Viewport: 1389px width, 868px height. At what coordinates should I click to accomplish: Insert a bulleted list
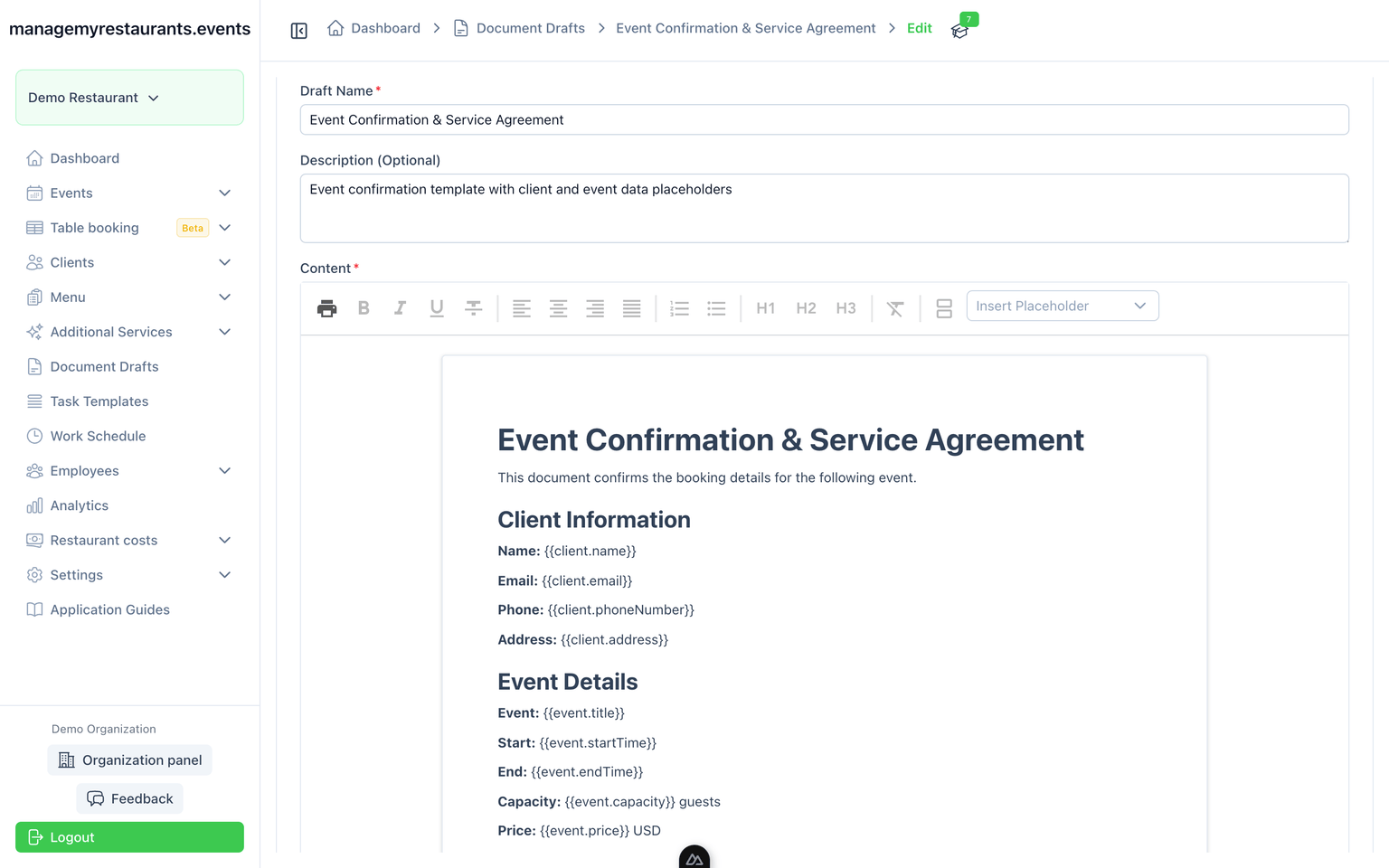coord(716,308)
